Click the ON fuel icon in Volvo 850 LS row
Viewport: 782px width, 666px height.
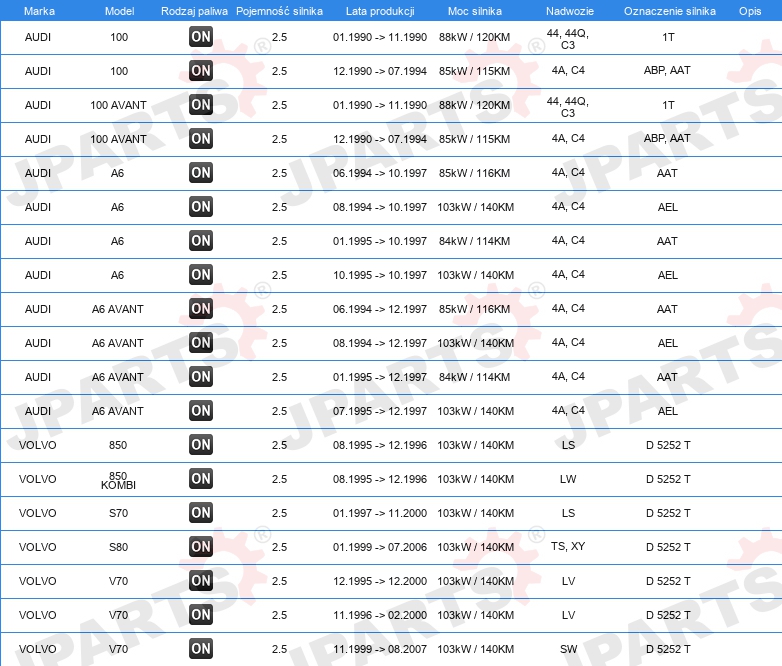[x=201, y=444]
